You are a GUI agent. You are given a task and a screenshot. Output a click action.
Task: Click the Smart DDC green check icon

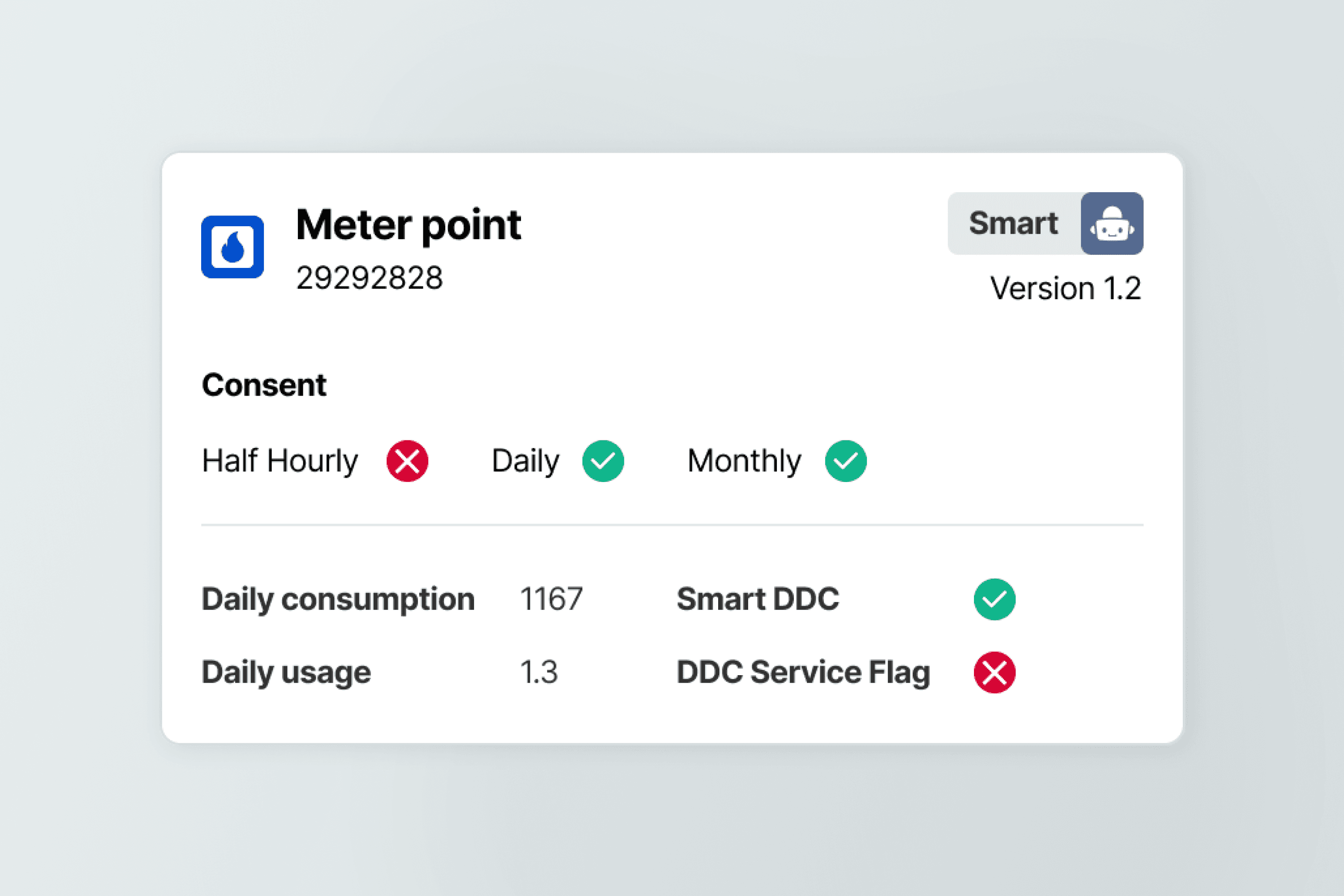994,599
